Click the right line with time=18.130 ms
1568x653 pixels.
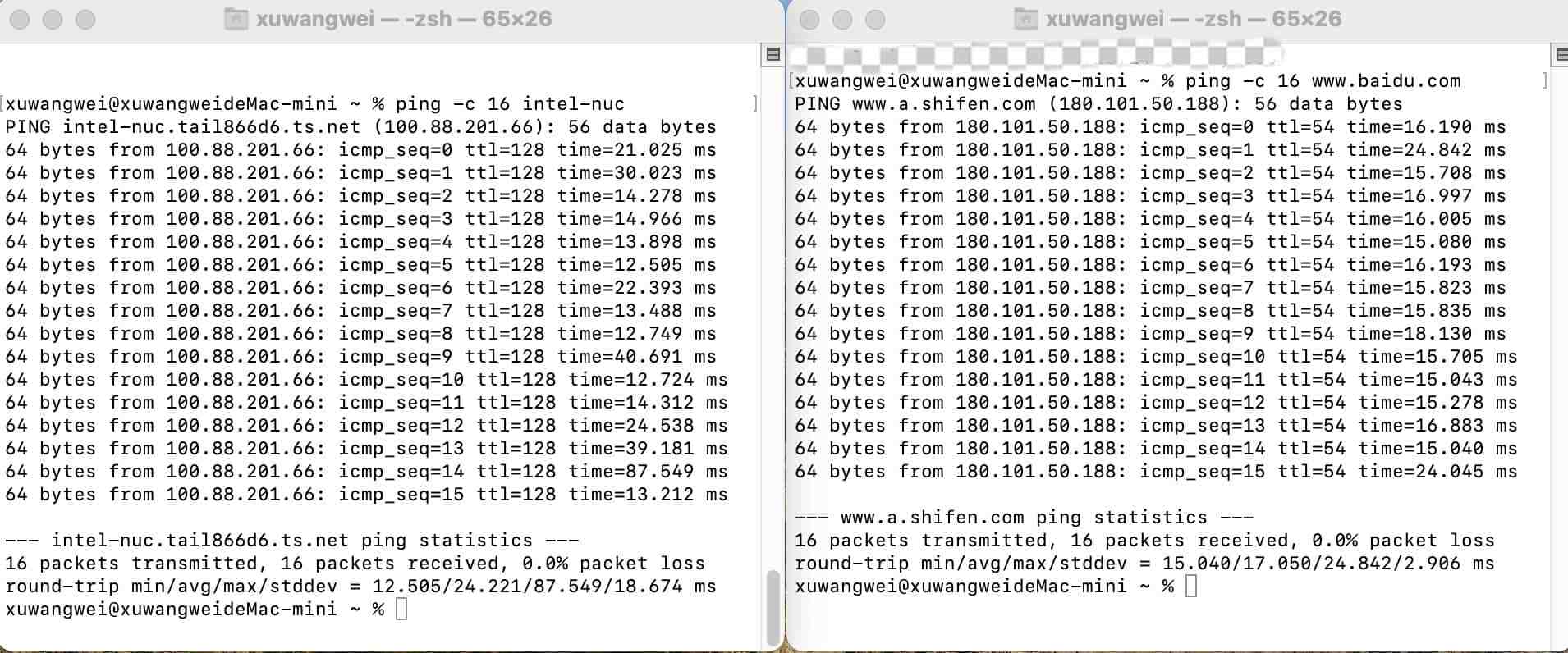pyautogui.click(x=1151, y=334)
